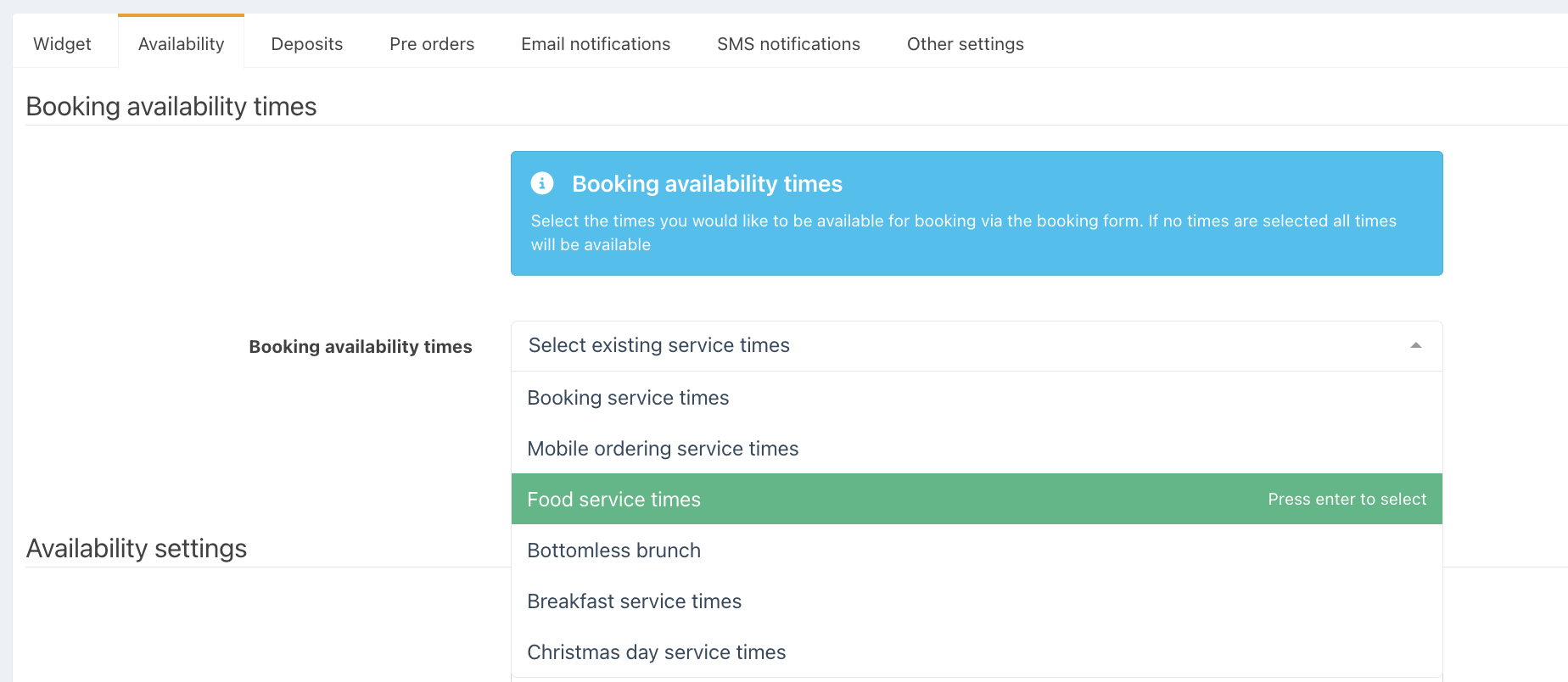Image resolution: width=1568 pixels, height=682 pixels.
Task: Switch to the Availability tab
Action: [181, 44]
